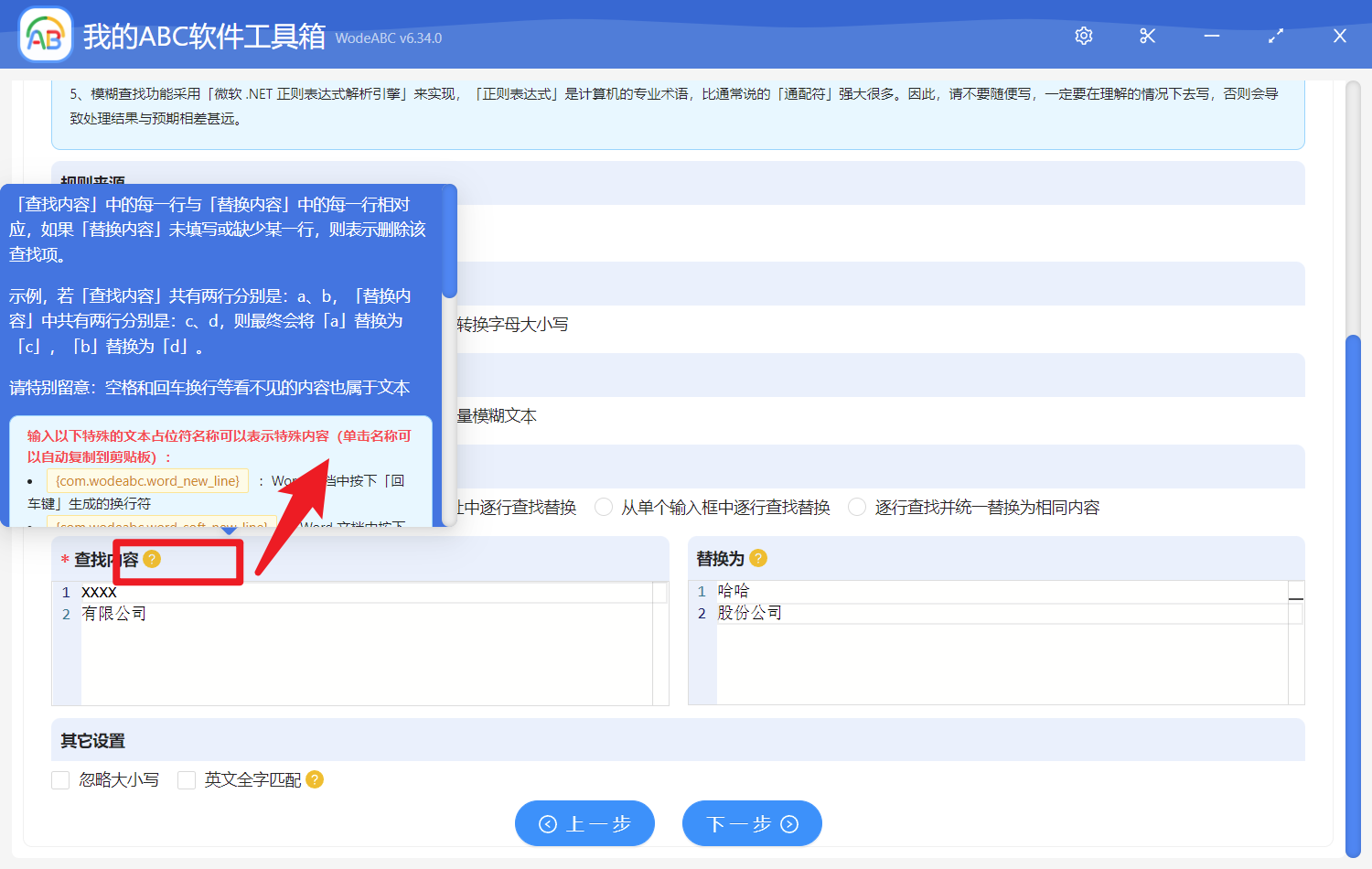The height and width of the screenshot is (869, 1372).
Task: Click line 1 哈哈 in 替换为 box
Action: (734, 591)
